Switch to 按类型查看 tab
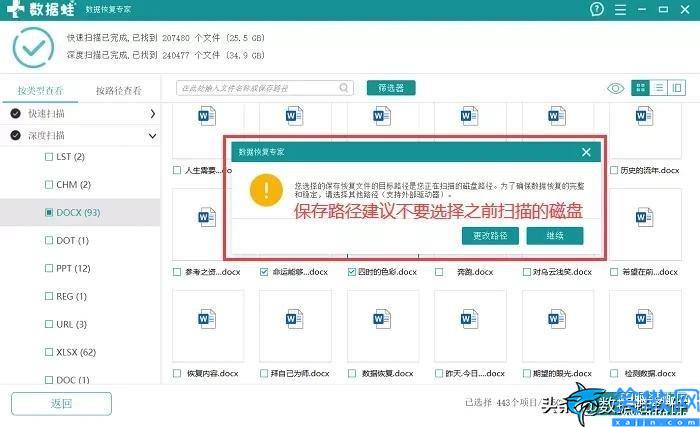This screenshot has height=427, width=700. (x=40, y=91)
